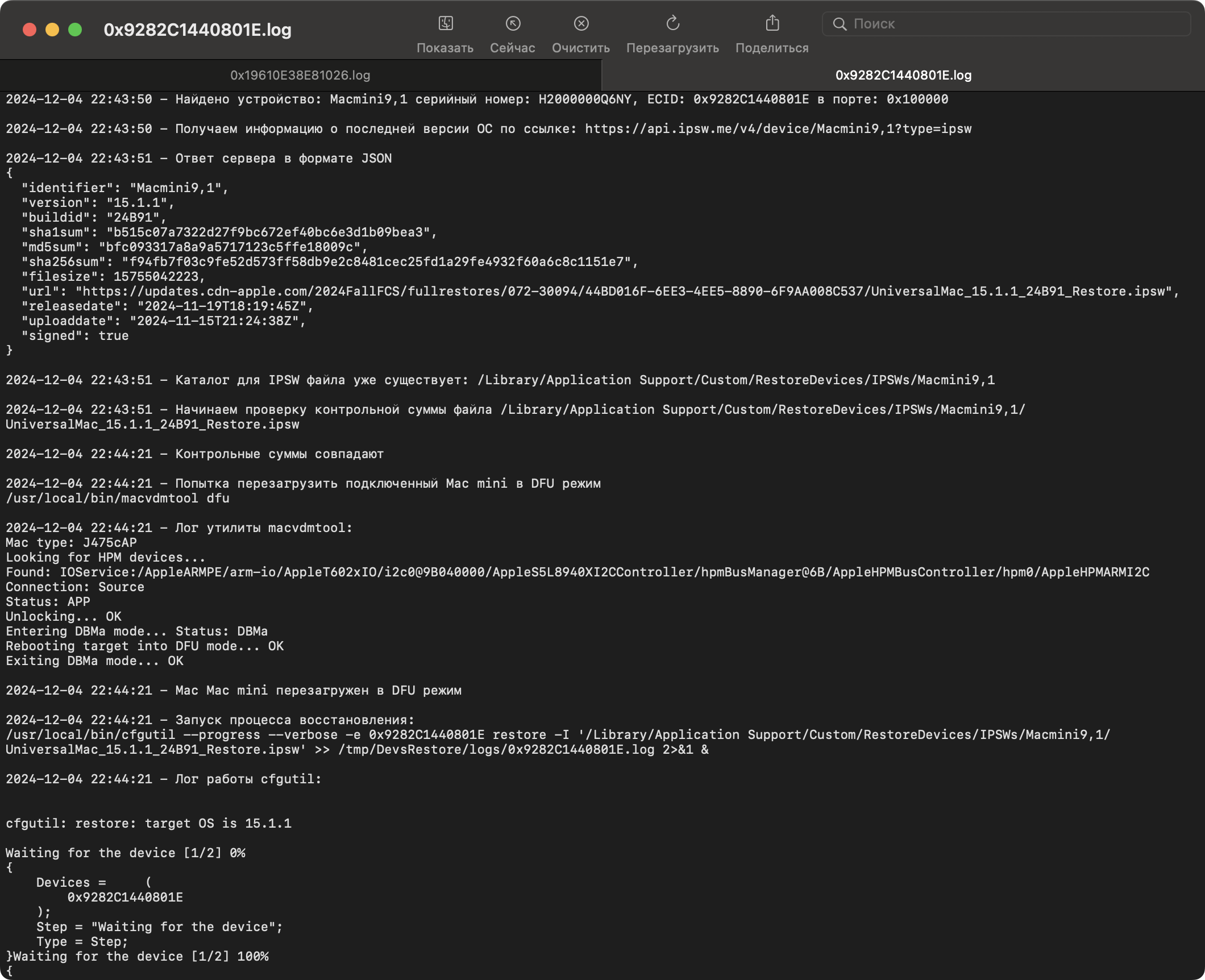Click the line Найдено устройство: Macmini9,1
The width and height of the screenshot is (1205, 980).
[x=477, y=99]
